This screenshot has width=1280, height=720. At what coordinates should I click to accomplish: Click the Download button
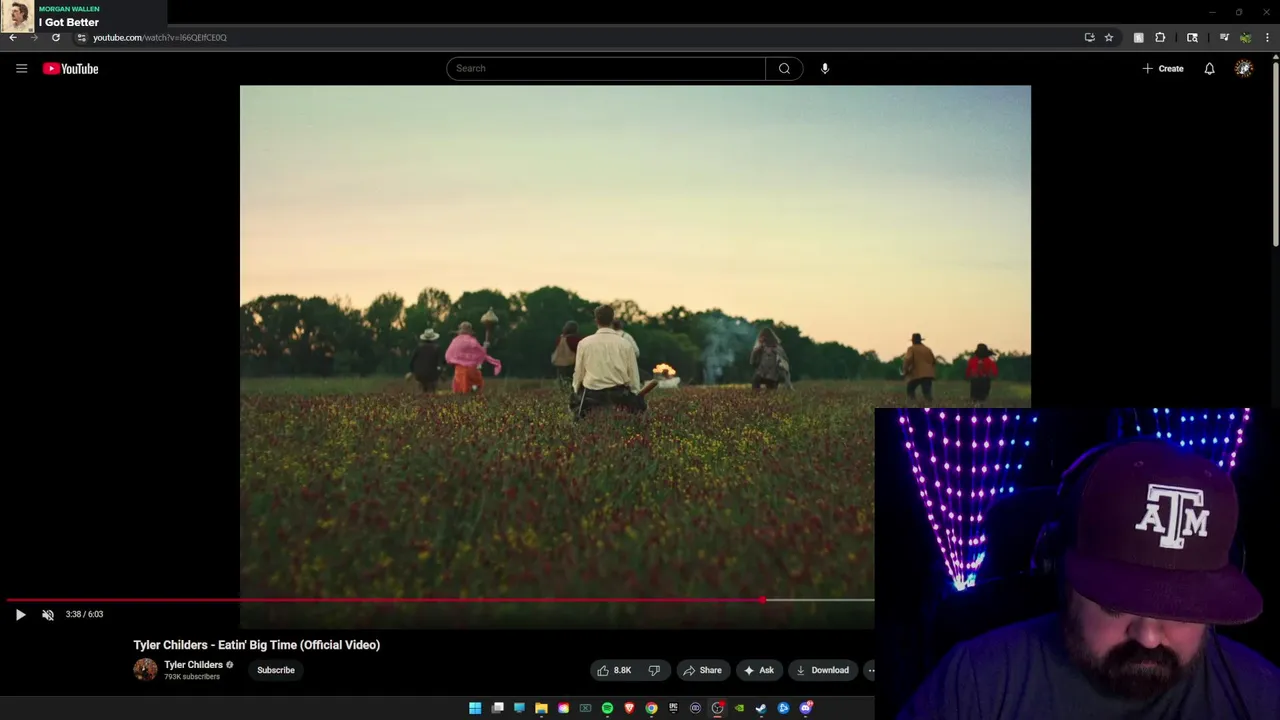tap(823, 670)
